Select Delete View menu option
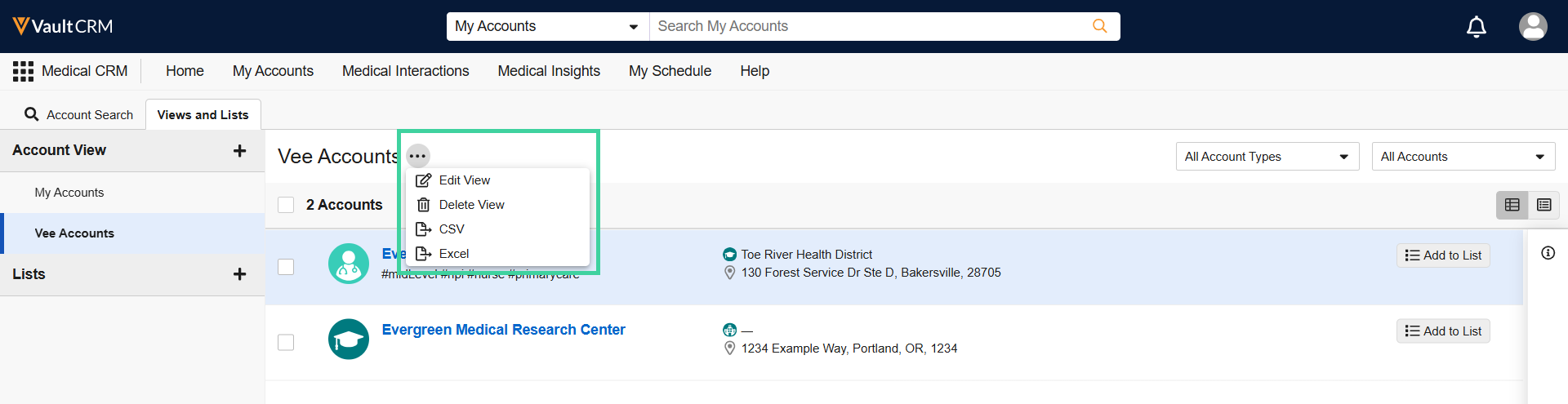 tap(471, 205)
